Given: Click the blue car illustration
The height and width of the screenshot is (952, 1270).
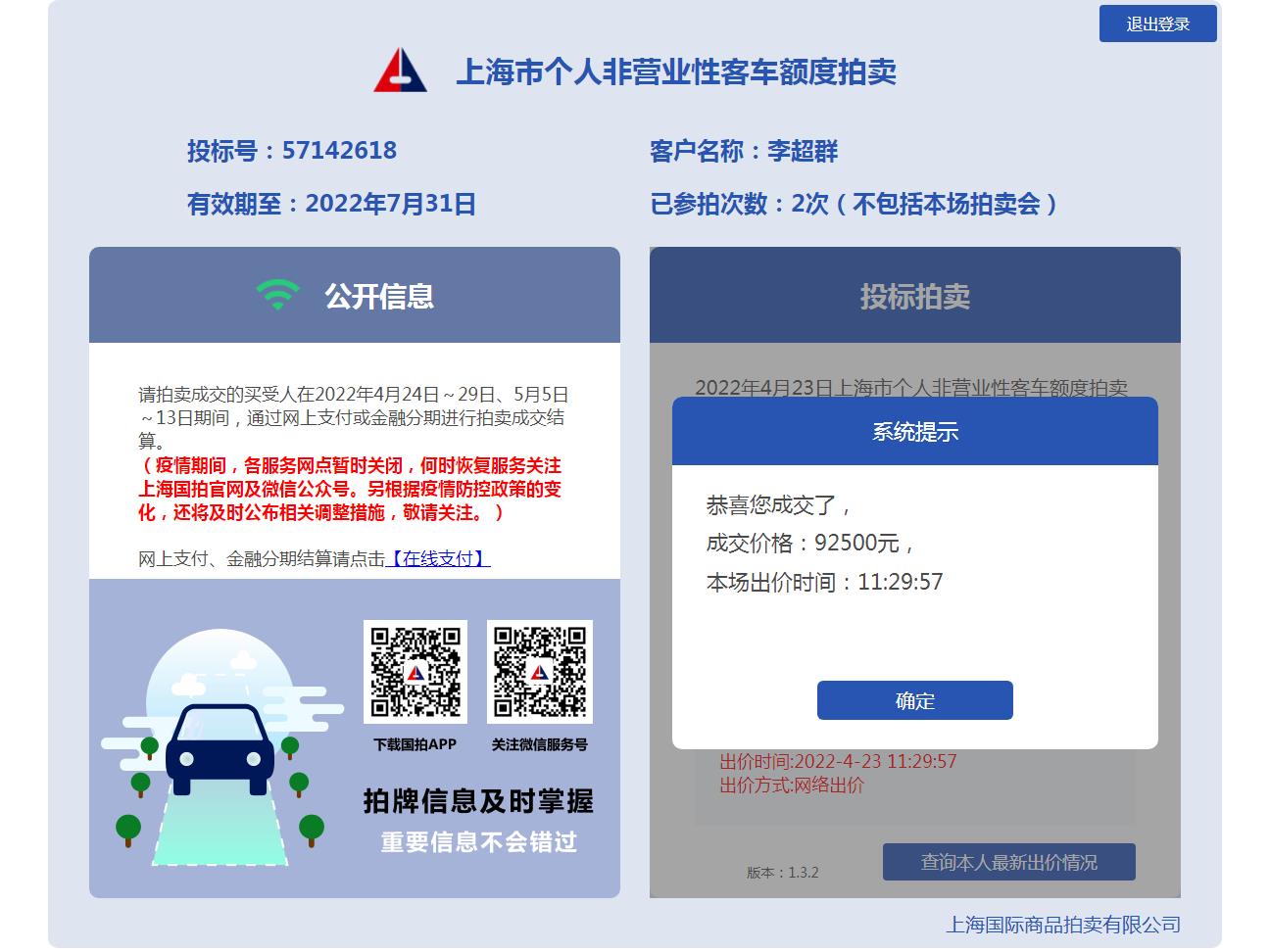Looking at the screenshot, I should point(220,748).
